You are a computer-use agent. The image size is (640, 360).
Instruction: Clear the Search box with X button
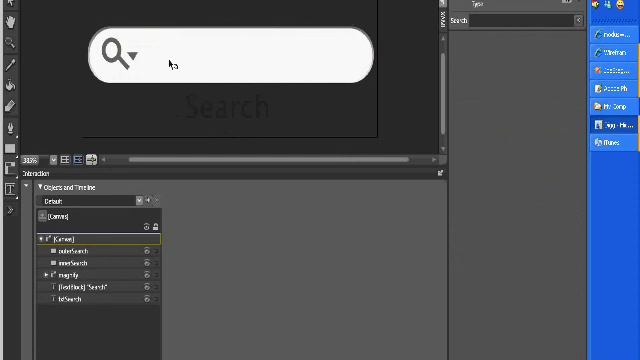click(x=578, y=20)
